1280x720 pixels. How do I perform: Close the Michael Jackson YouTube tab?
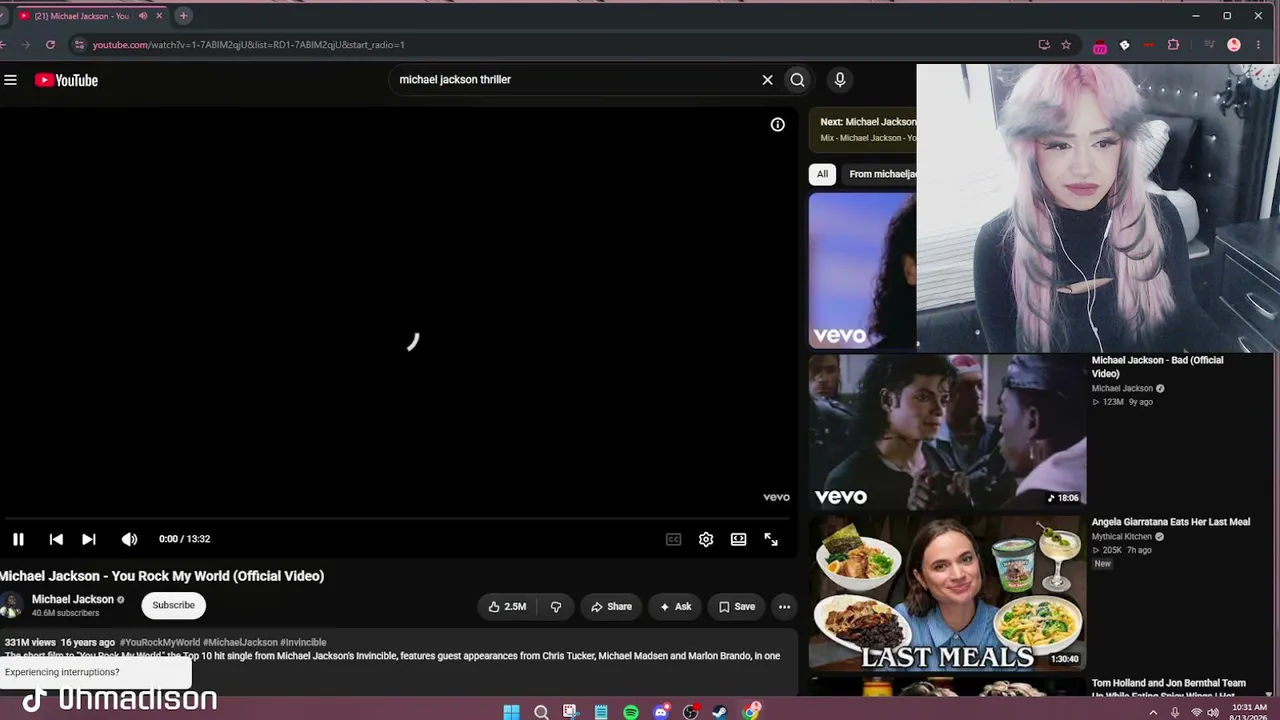[158, 16]
